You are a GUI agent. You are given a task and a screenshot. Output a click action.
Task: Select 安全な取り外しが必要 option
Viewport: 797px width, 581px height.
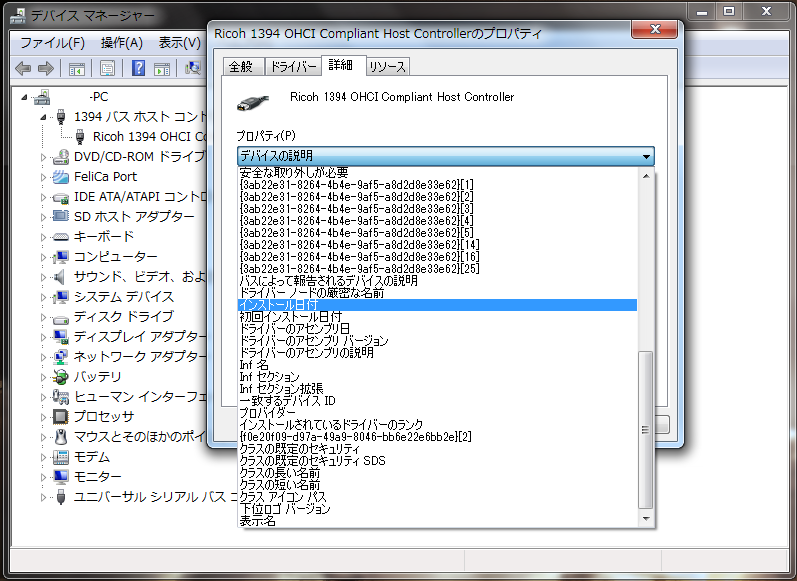pos(437,172)
